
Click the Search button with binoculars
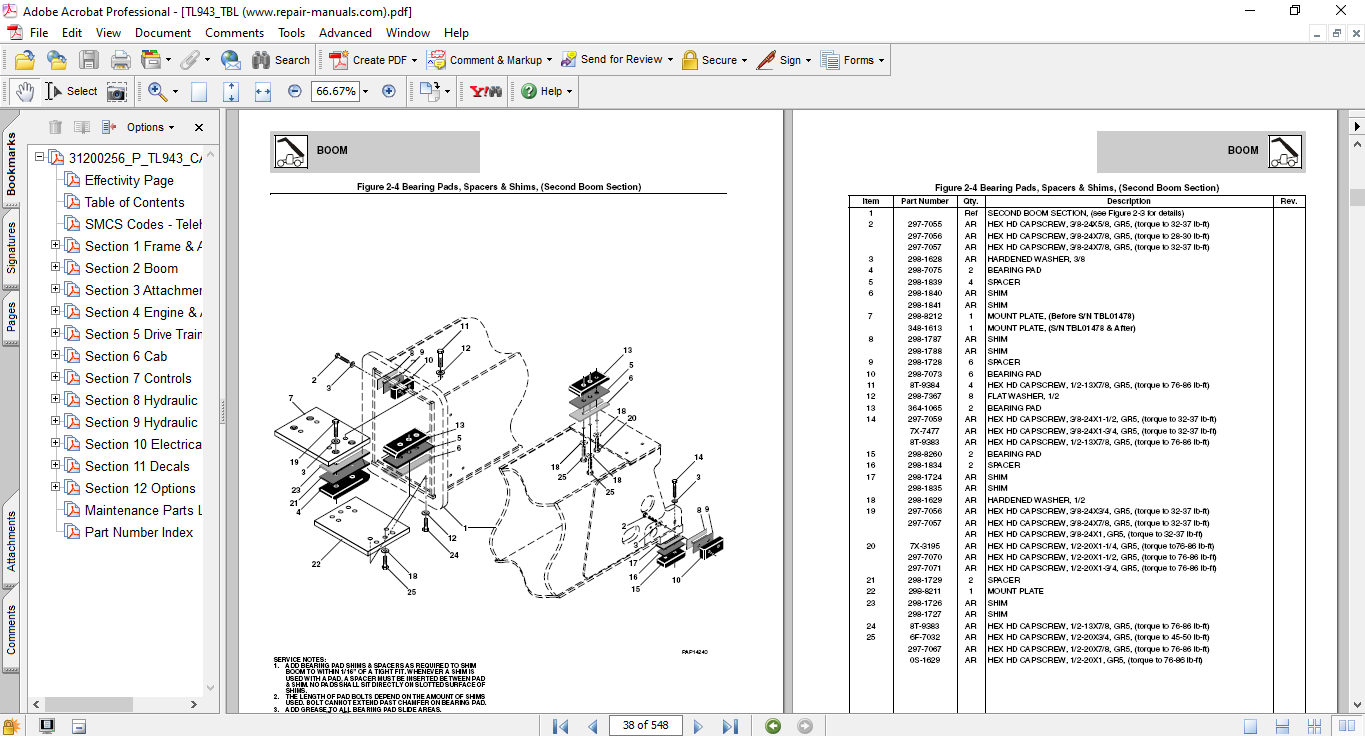click(x=281, y=60)
